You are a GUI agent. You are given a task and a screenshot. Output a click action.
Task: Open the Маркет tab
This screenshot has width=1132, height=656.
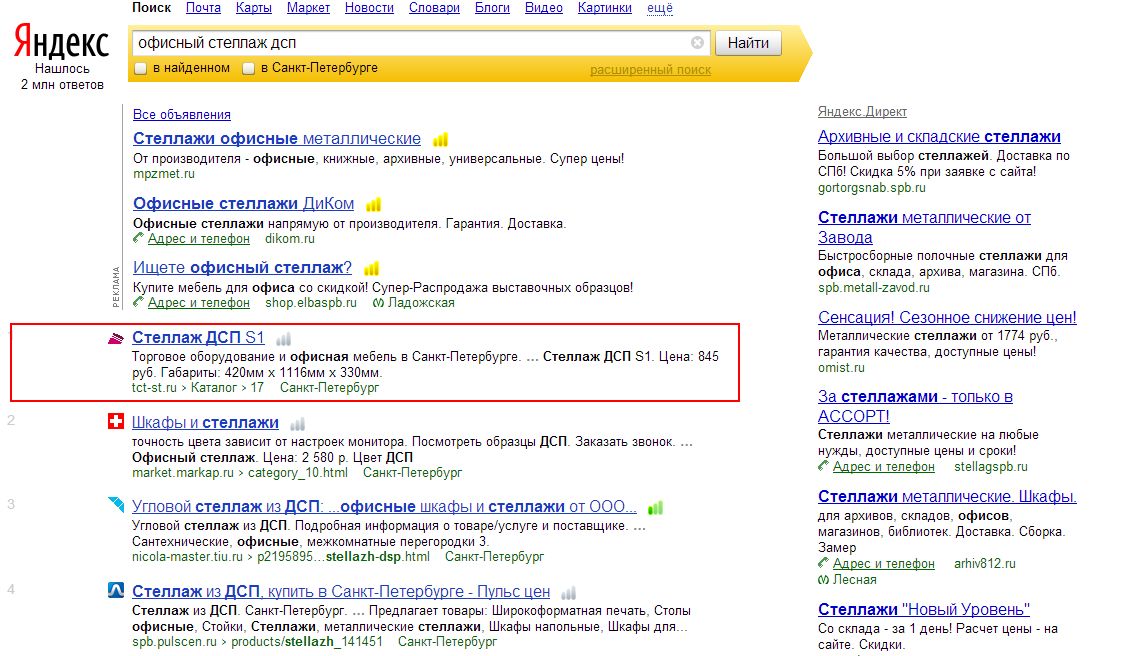308,8
